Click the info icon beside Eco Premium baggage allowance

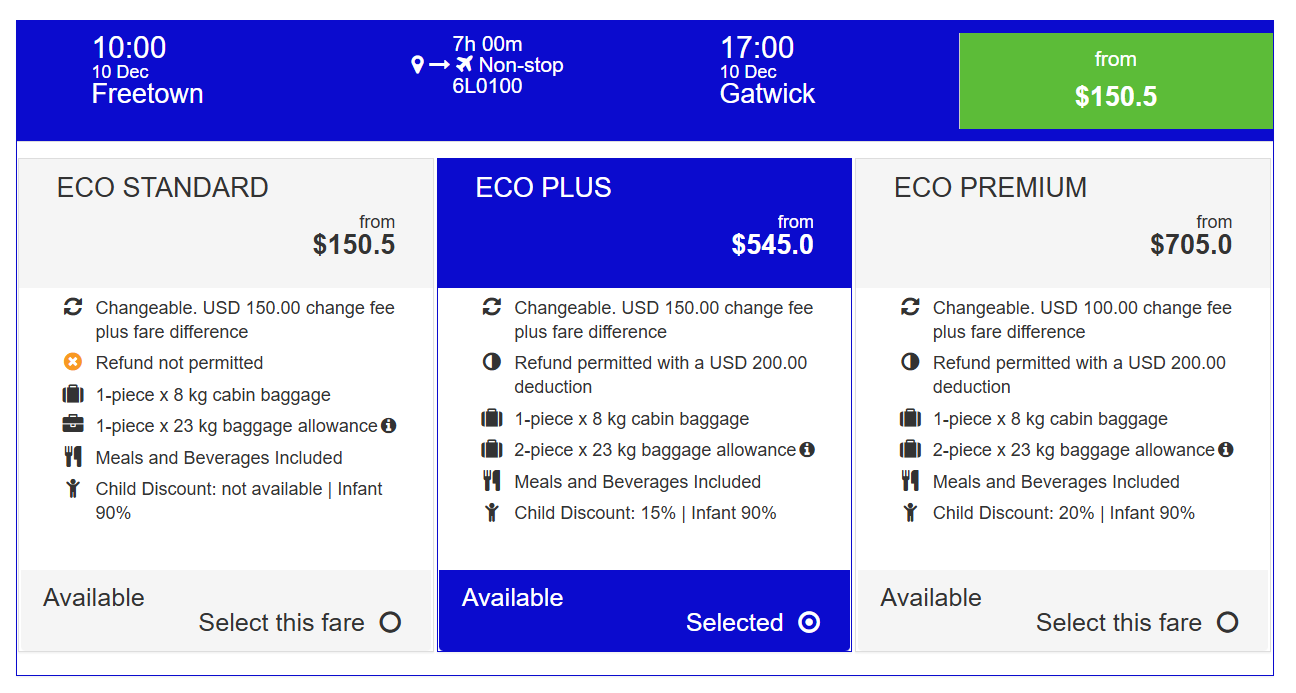[1226, 450]
